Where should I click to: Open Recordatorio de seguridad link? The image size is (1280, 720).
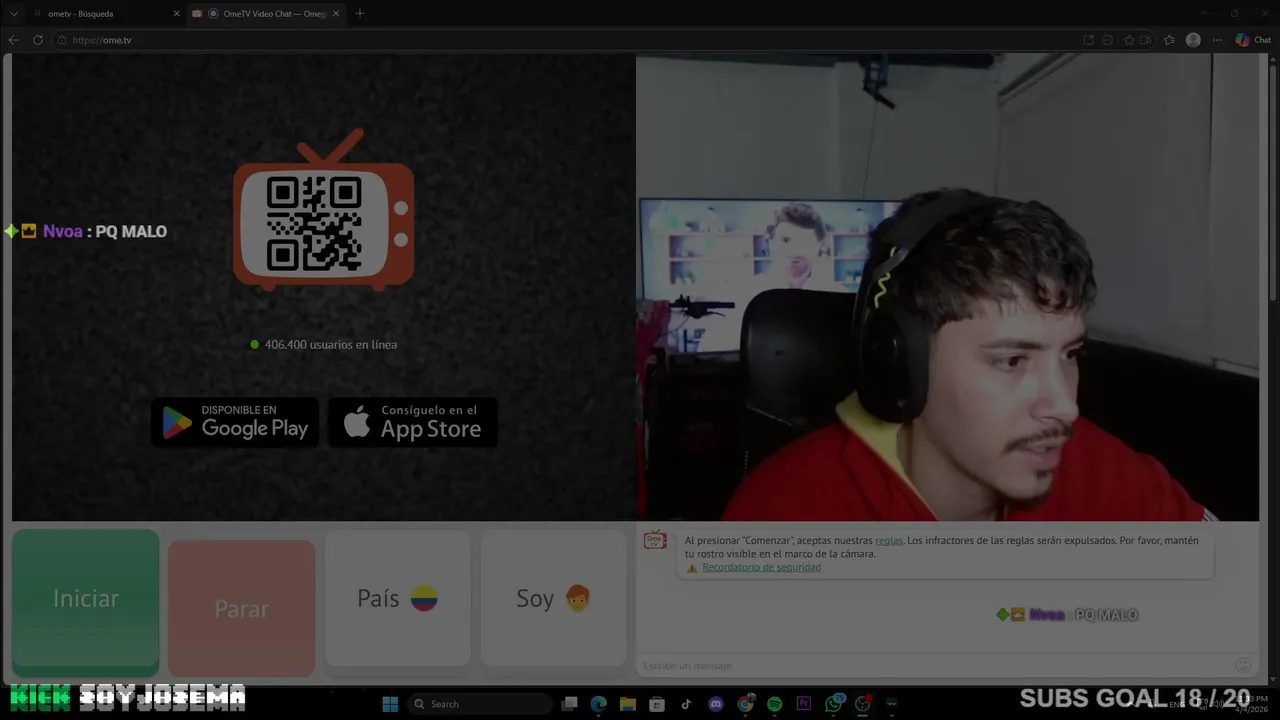click(x=761, y=567)
